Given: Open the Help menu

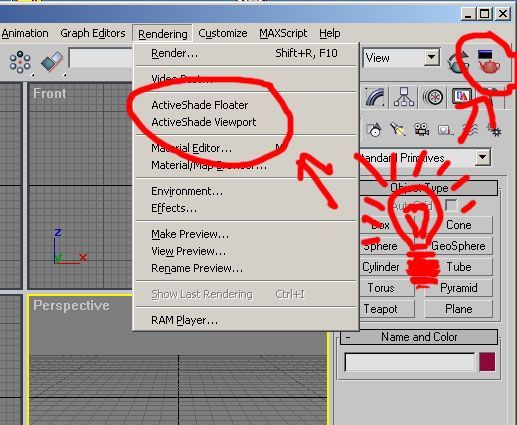Looking at the screenshot, I should click(x=330, y=33).
